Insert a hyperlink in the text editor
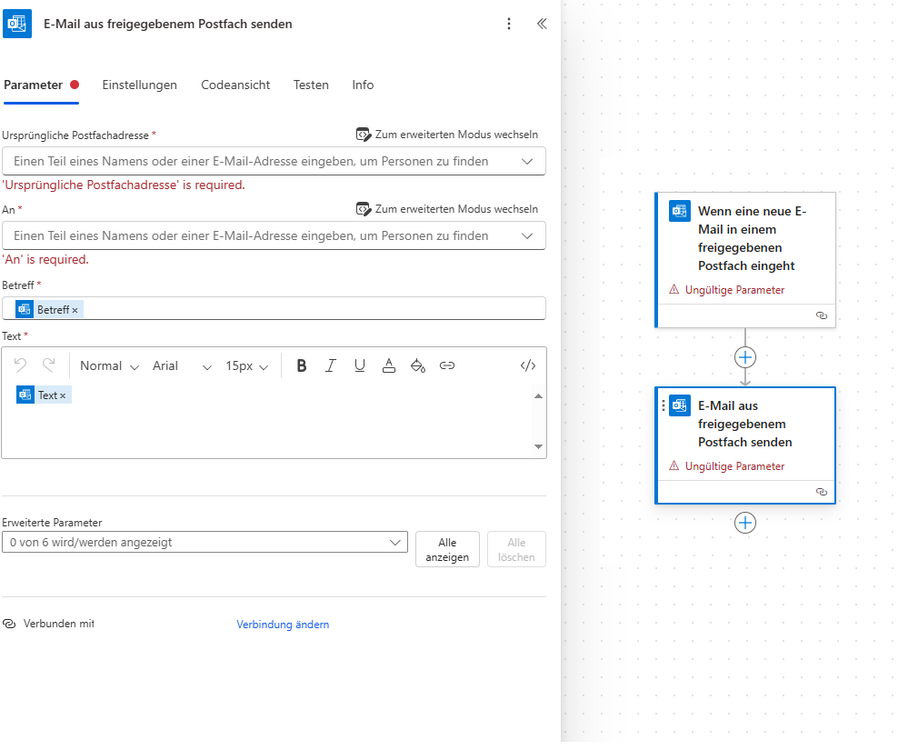This screenshot has height=750, width=898. 447,366
